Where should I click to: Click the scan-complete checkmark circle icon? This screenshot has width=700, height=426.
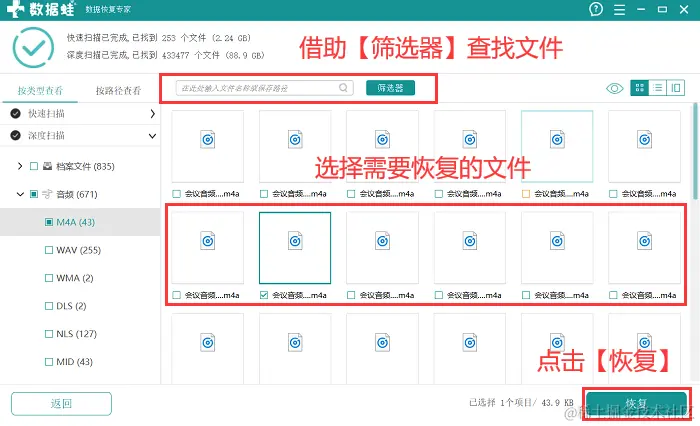[x=33, y=48]
